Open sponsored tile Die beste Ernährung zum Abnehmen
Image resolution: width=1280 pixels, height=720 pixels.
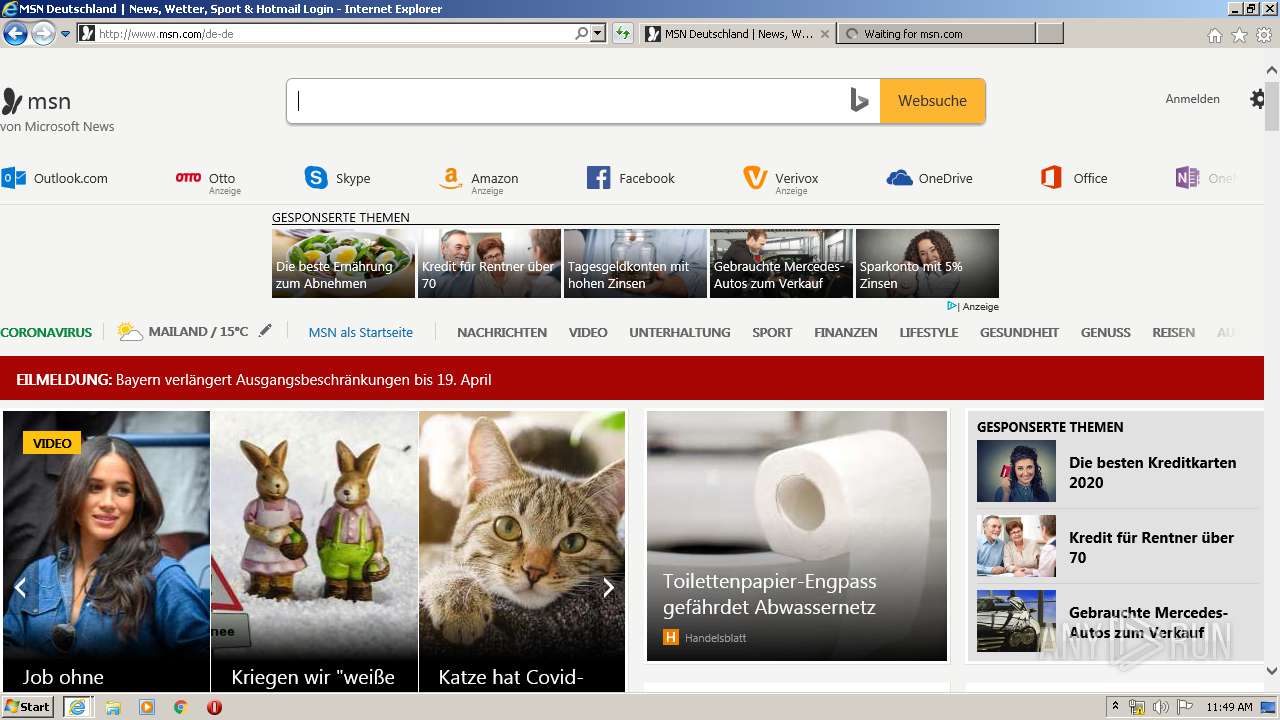(343, 263)
